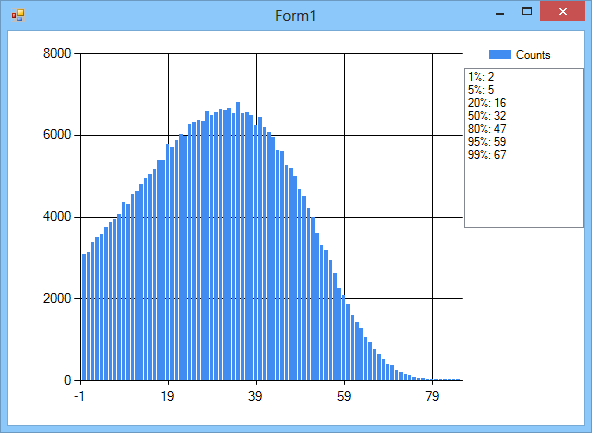Select the 1%: 2 line in the list
This screenshot has height=433, width=592.
pyautogui.click(x=481, y=77)
